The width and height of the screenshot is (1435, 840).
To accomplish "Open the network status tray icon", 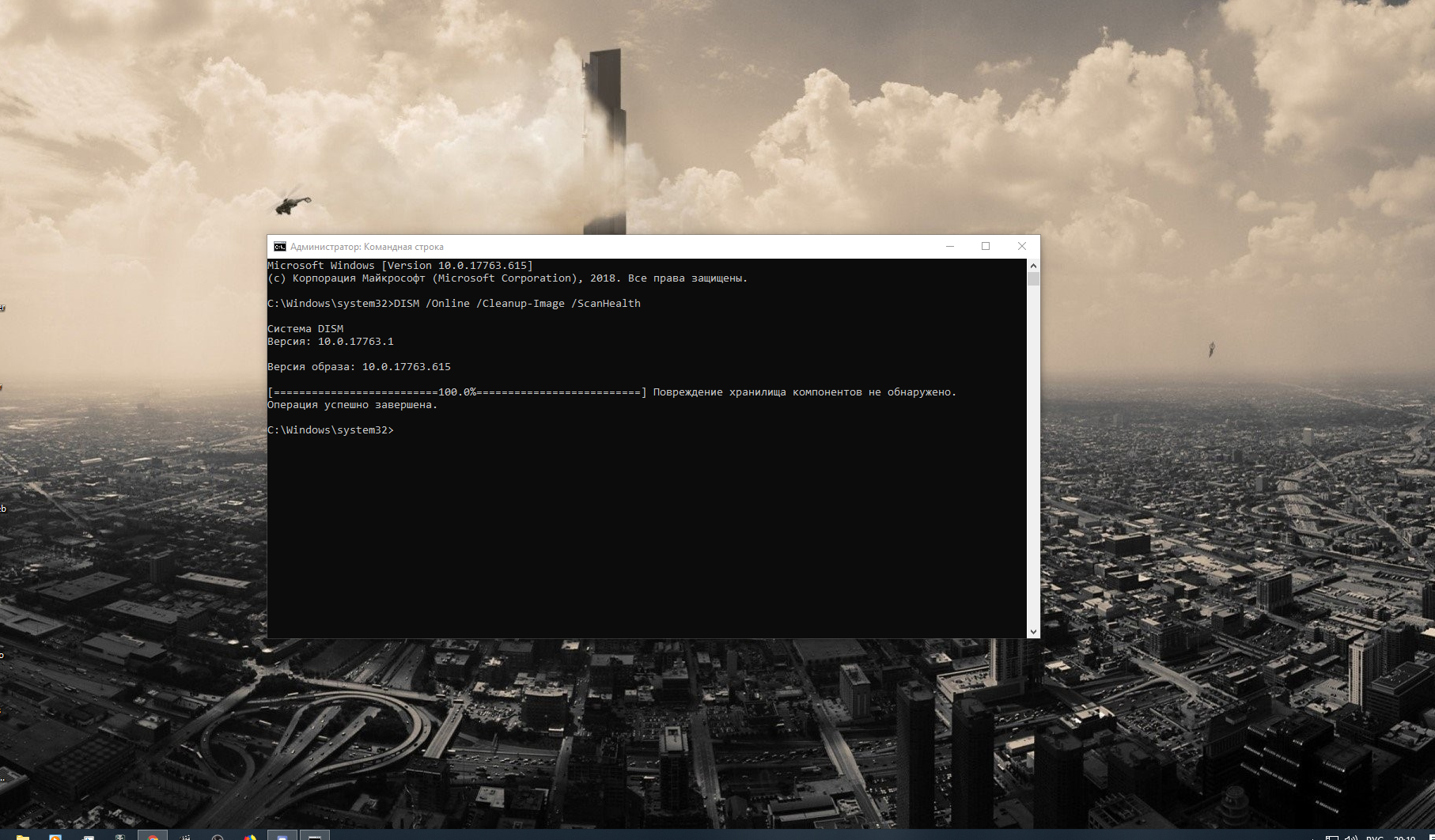I will 1332,838.
